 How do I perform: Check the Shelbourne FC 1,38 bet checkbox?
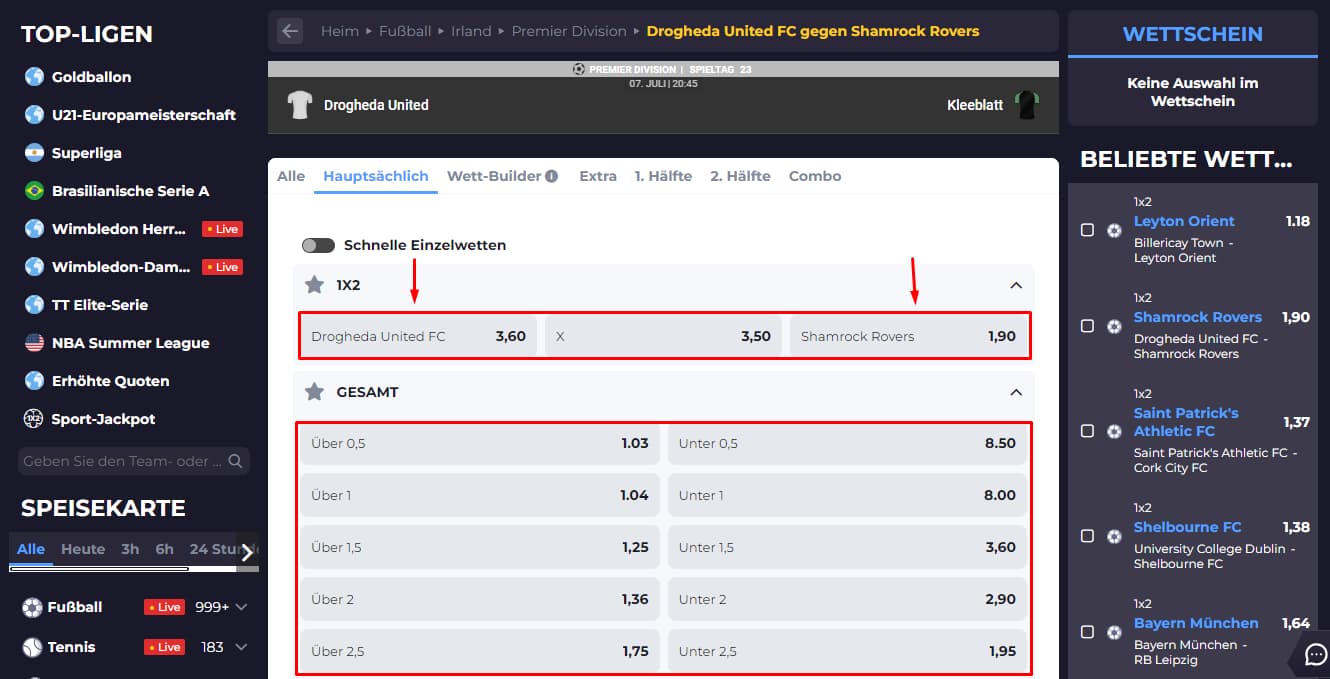1087,536
